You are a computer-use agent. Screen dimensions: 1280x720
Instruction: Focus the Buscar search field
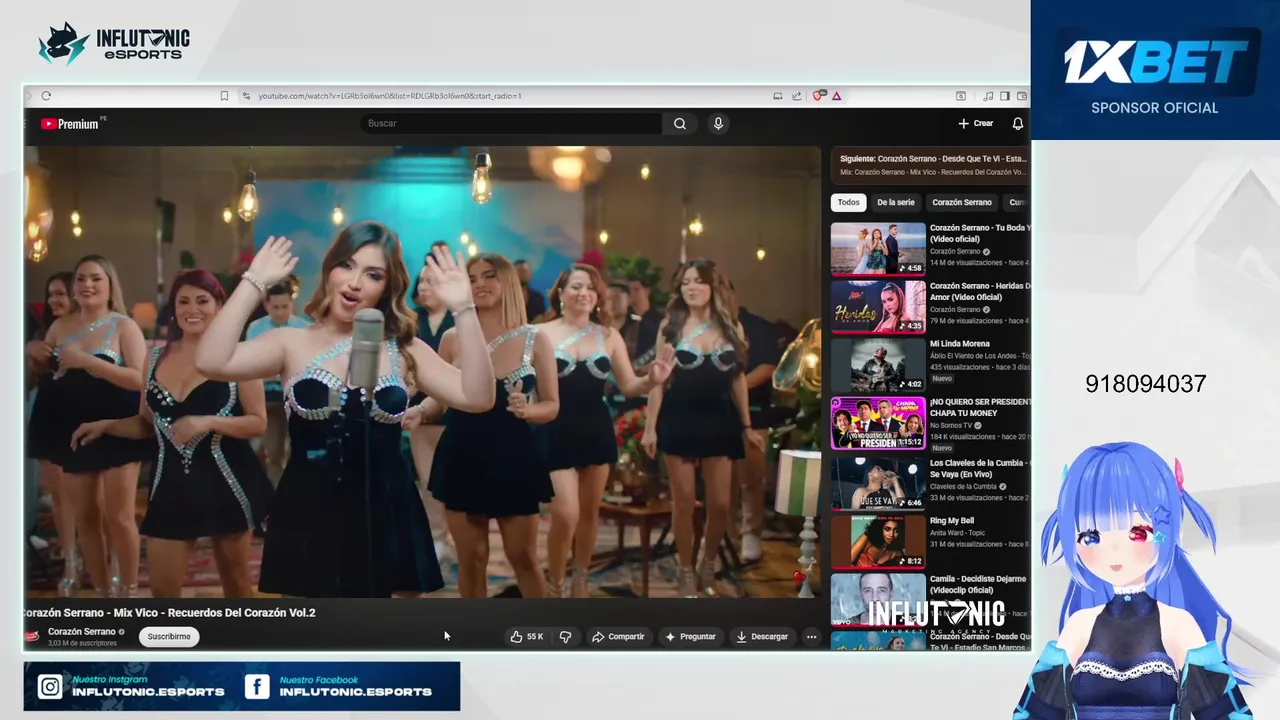click(511, 123)
